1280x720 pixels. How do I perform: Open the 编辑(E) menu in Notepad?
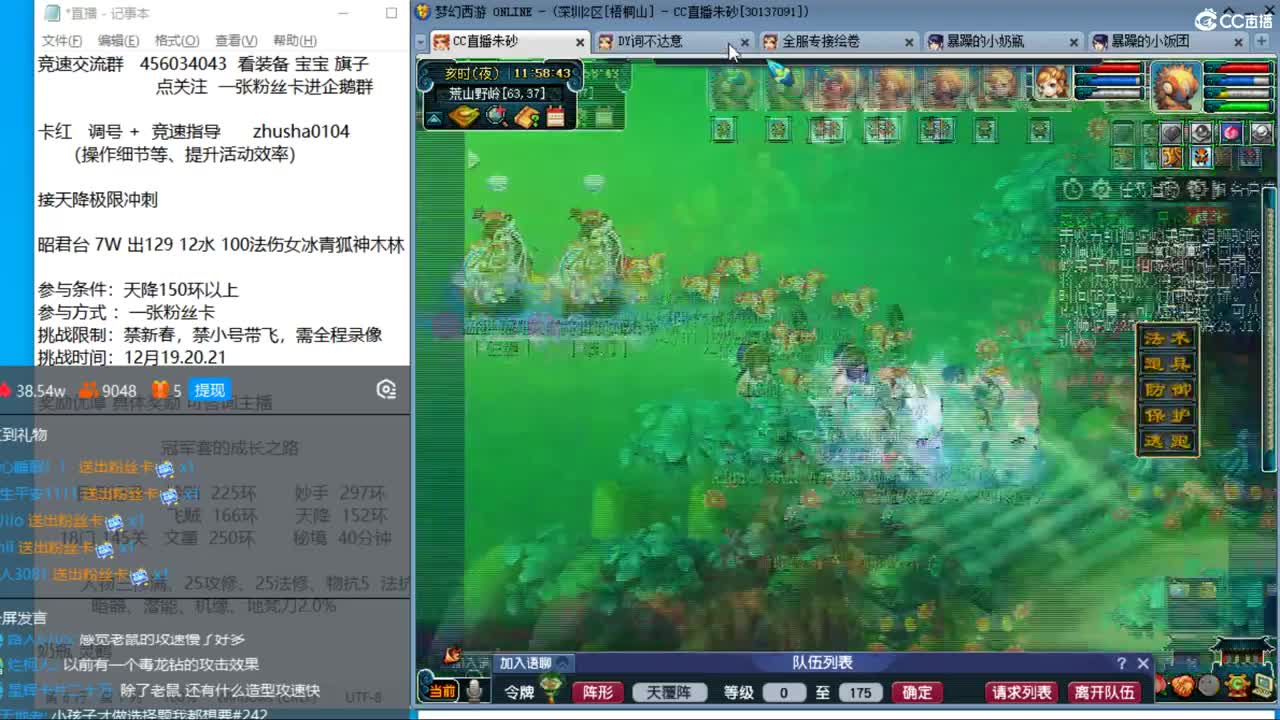118,41
